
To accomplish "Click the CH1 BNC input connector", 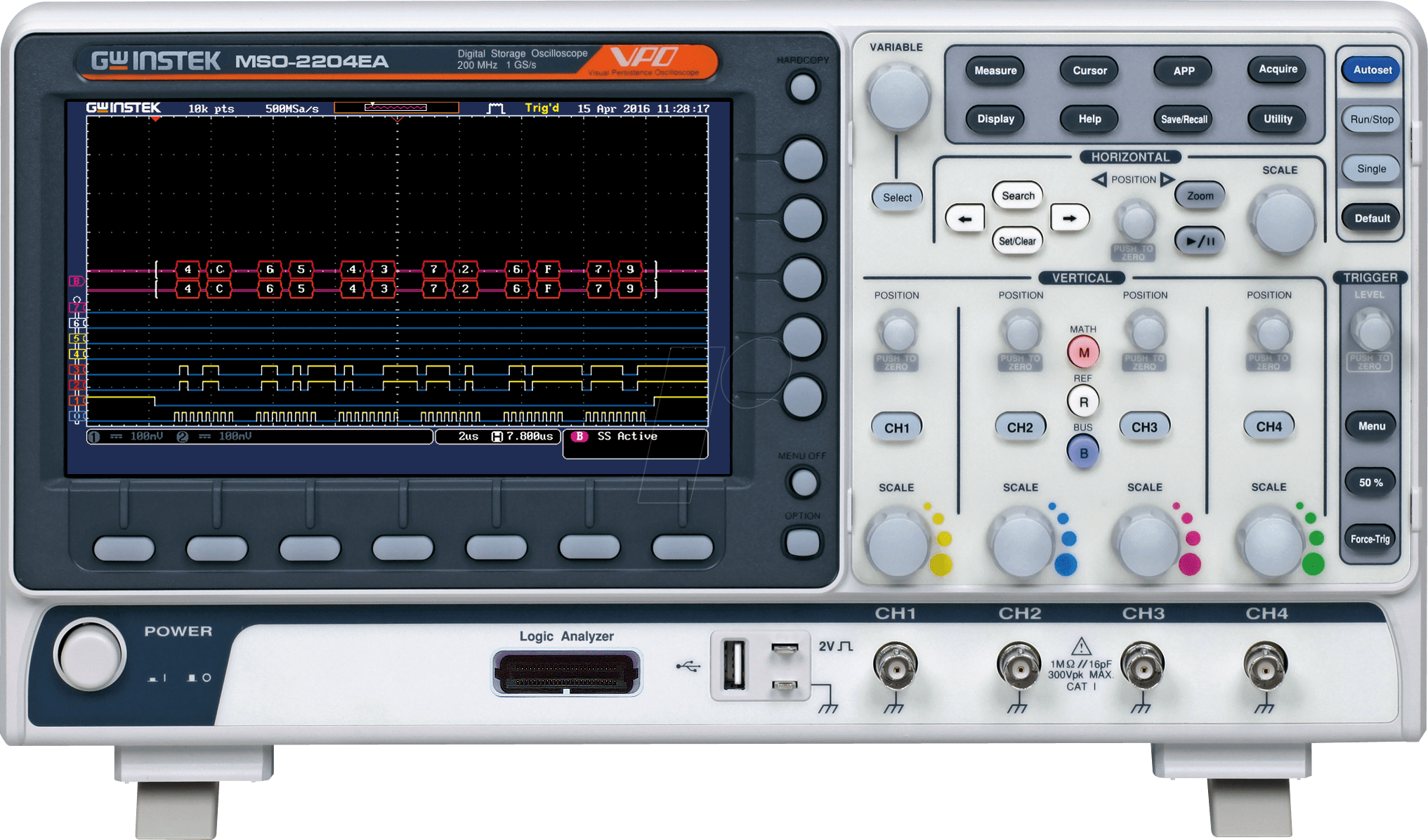I will point(895,666).
